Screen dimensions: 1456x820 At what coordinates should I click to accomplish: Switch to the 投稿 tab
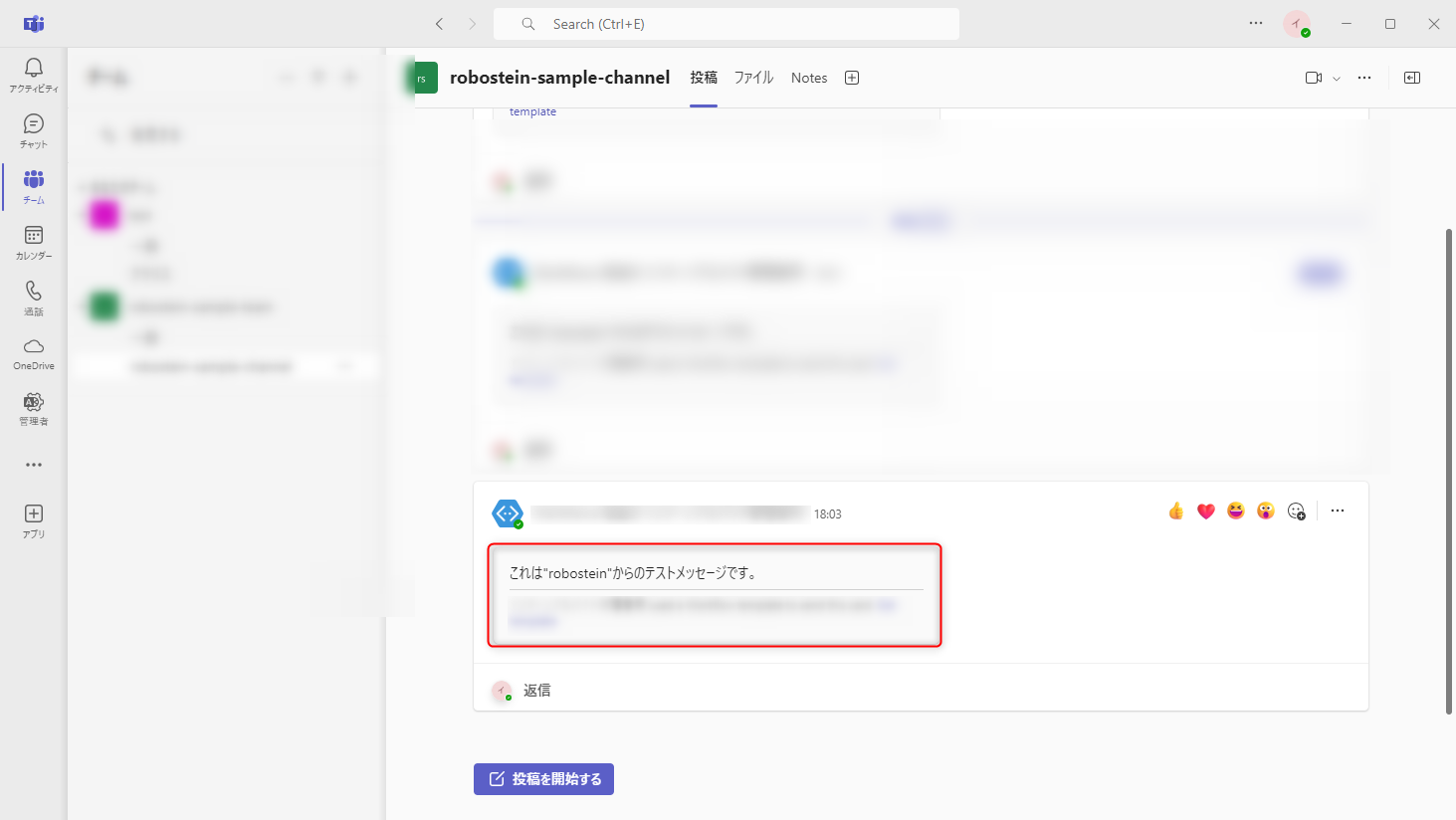704,78
